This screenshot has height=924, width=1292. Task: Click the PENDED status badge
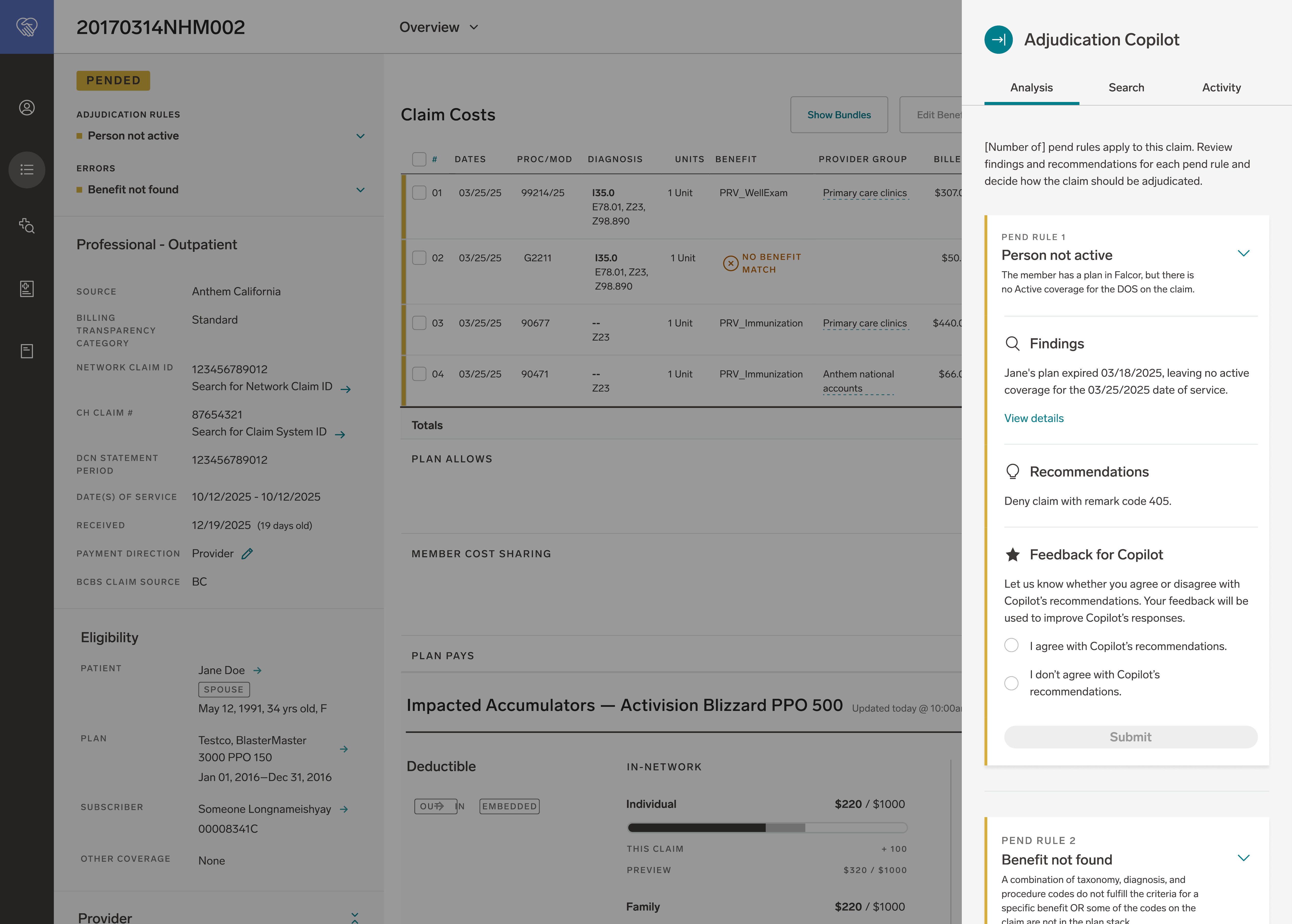(113, 80)
